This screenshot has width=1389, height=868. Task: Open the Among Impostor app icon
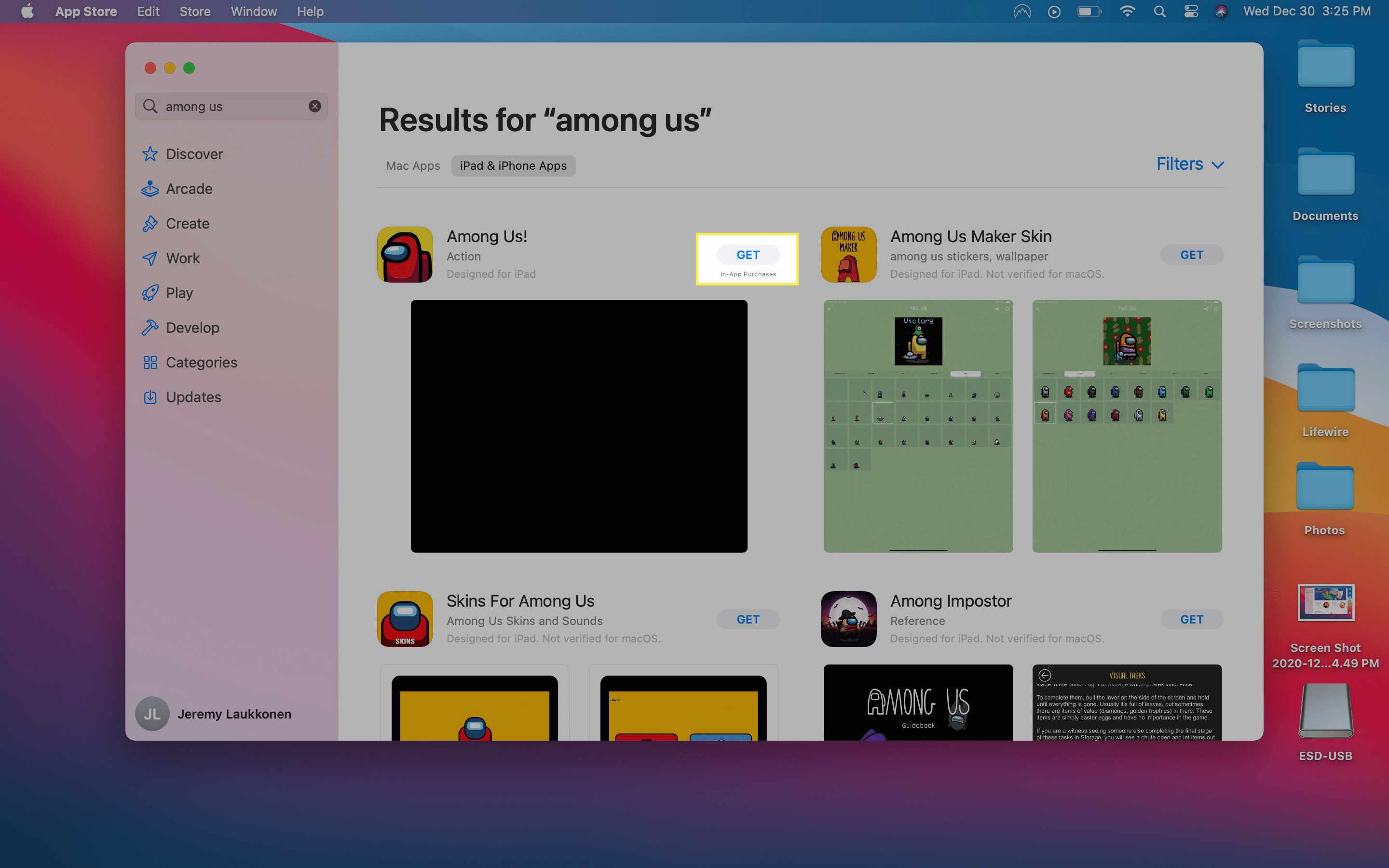click(x=848, y=619)
